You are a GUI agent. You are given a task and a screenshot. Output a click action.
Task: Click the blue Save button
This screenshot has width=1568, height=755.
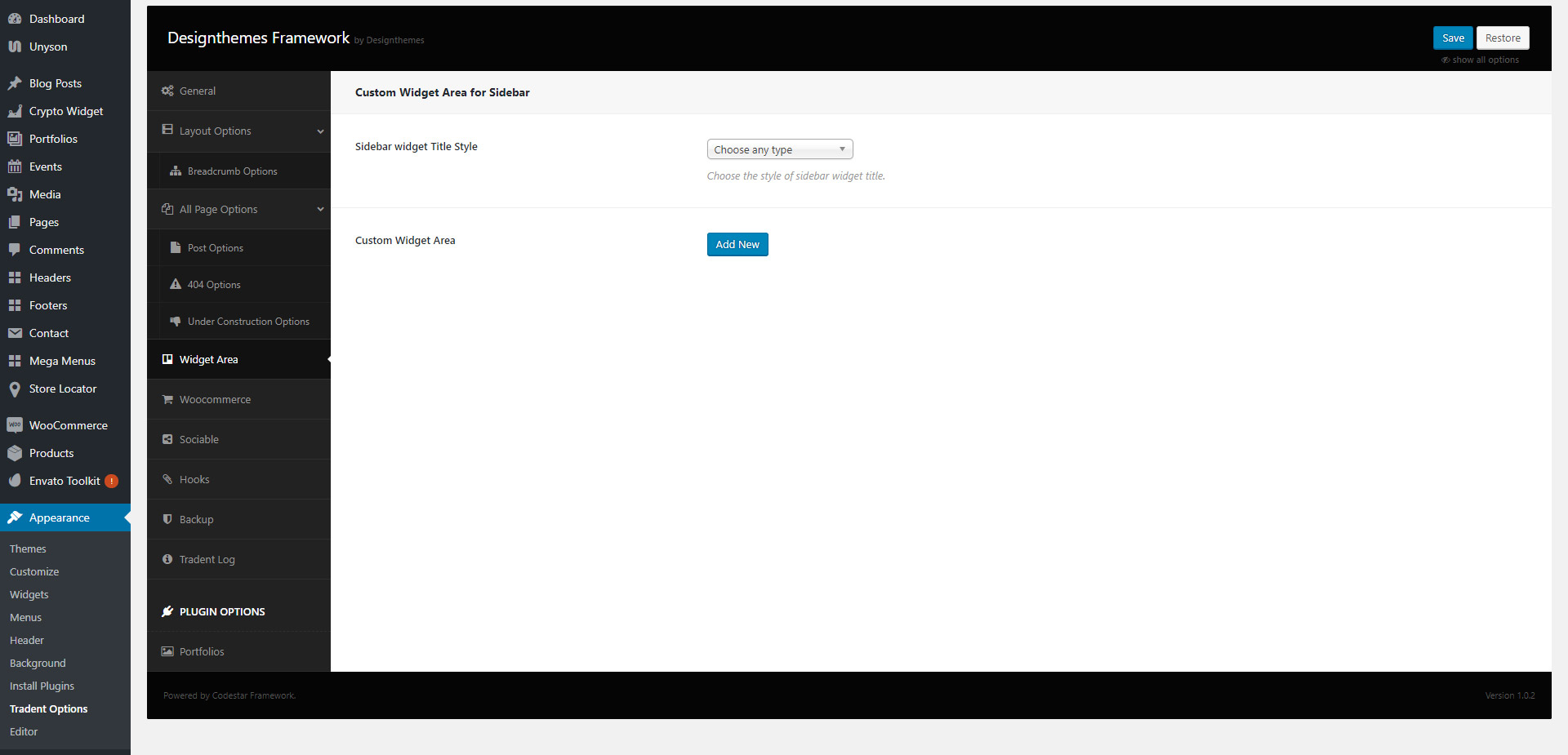tap(1453, 38)
